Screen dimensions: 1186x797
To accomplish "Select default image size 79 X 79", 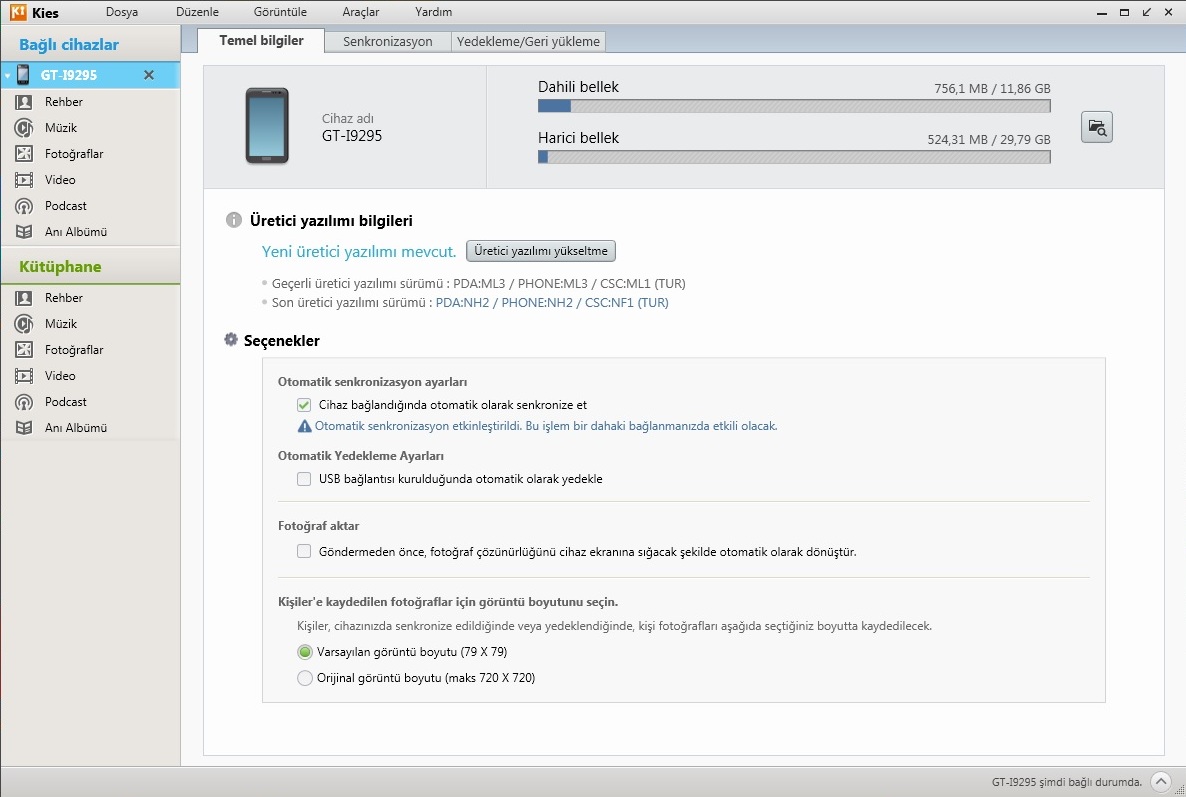I will (305, 652).
